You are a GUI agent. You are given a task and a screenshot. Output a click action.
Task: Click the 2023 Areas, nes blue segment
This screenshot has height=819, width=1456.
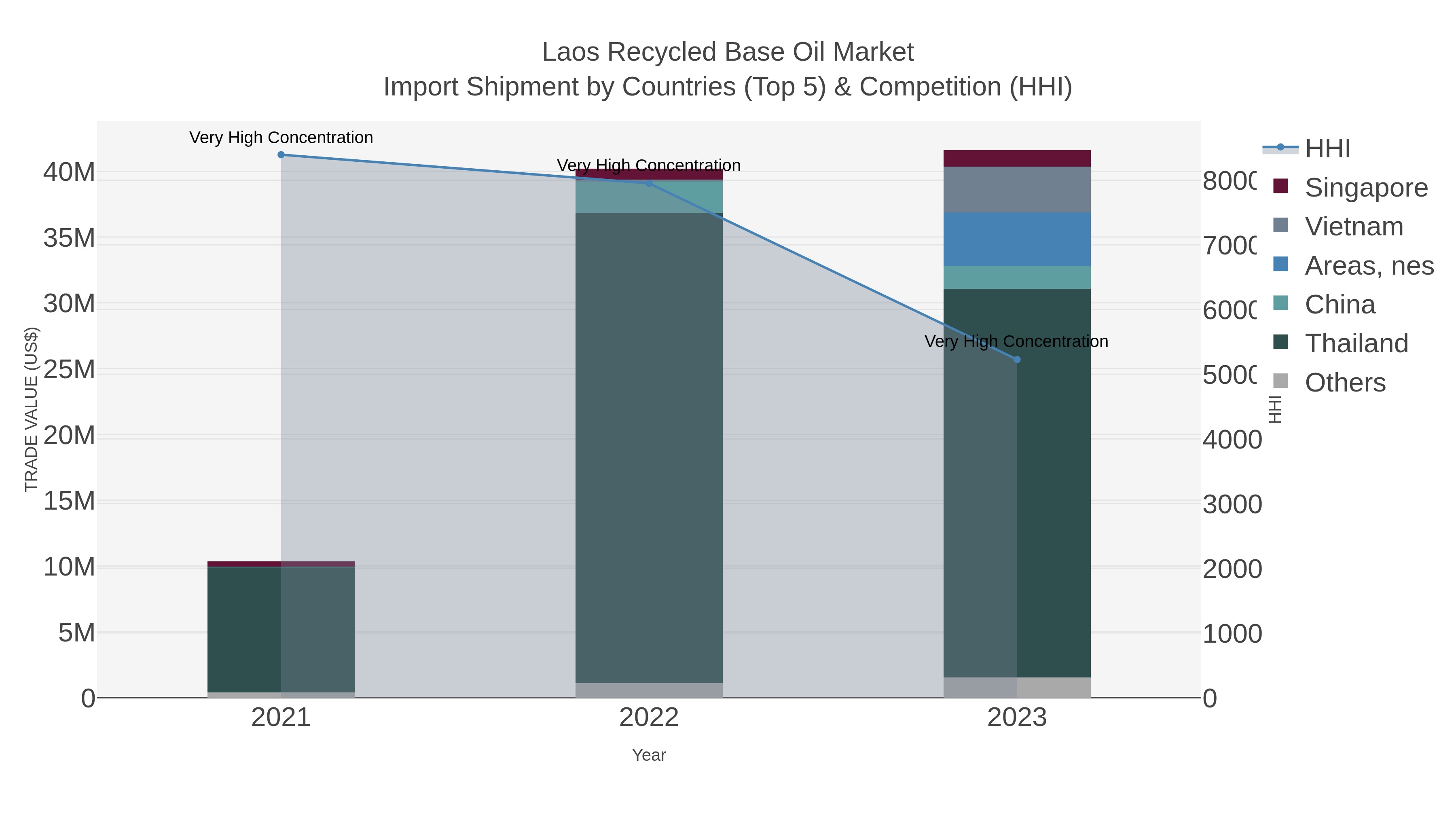pos(1017,239)
